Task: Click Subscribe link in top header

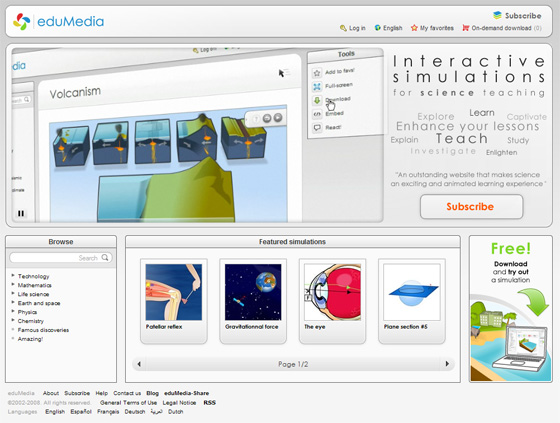Action: click(523, 16)
